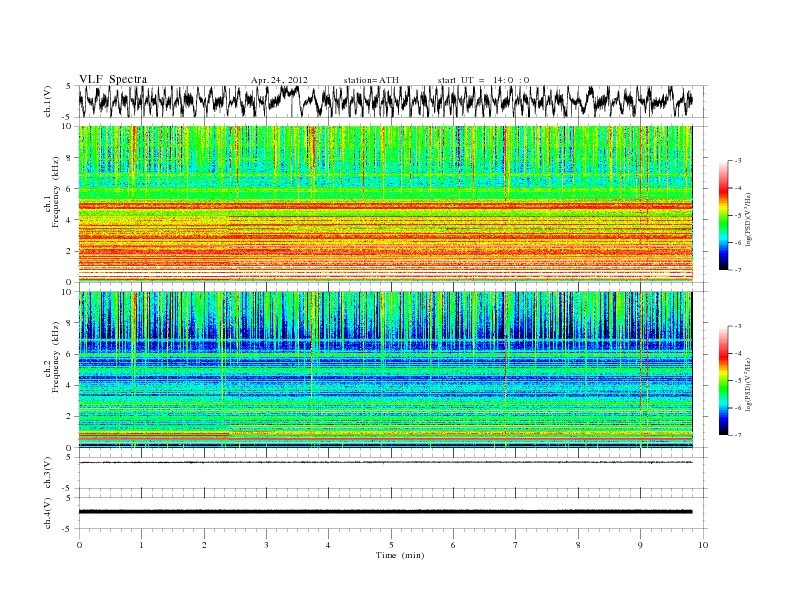Click the ch.1 voltage waveform trace
Screen dimensions: 792x612
(x=385, y=101)
